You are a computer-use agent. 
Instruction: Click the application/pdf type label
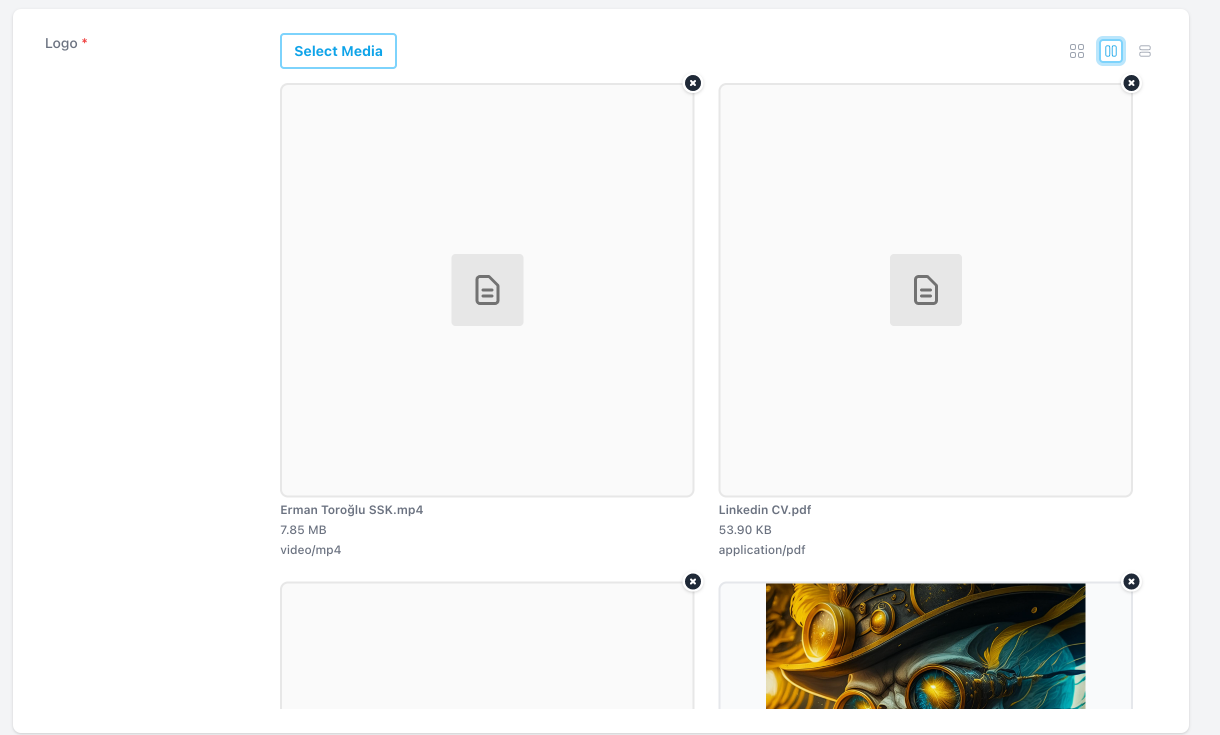(x=762, y=550)
